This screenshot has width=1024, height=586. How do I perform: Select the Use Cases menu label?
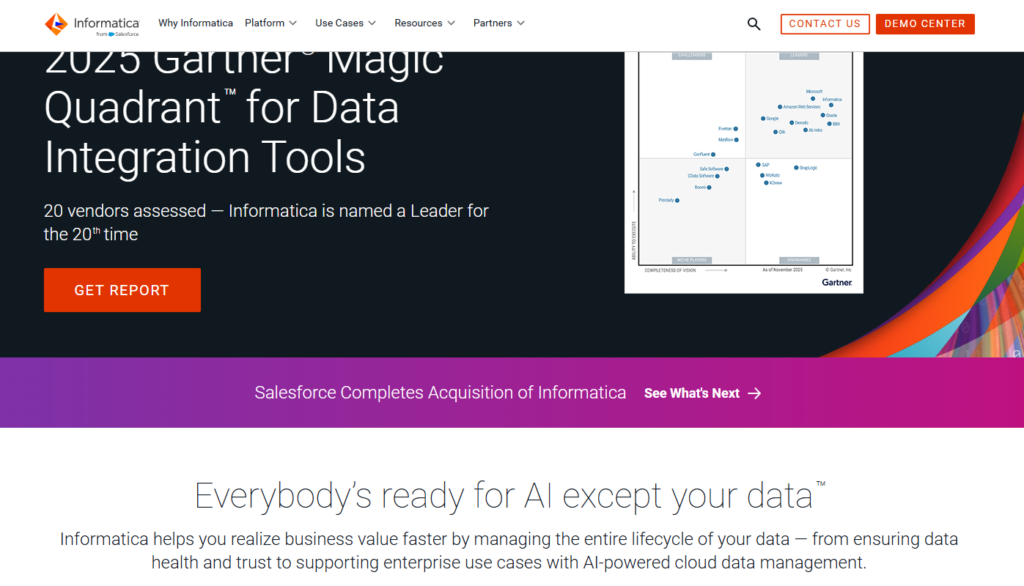pos(339,23)
